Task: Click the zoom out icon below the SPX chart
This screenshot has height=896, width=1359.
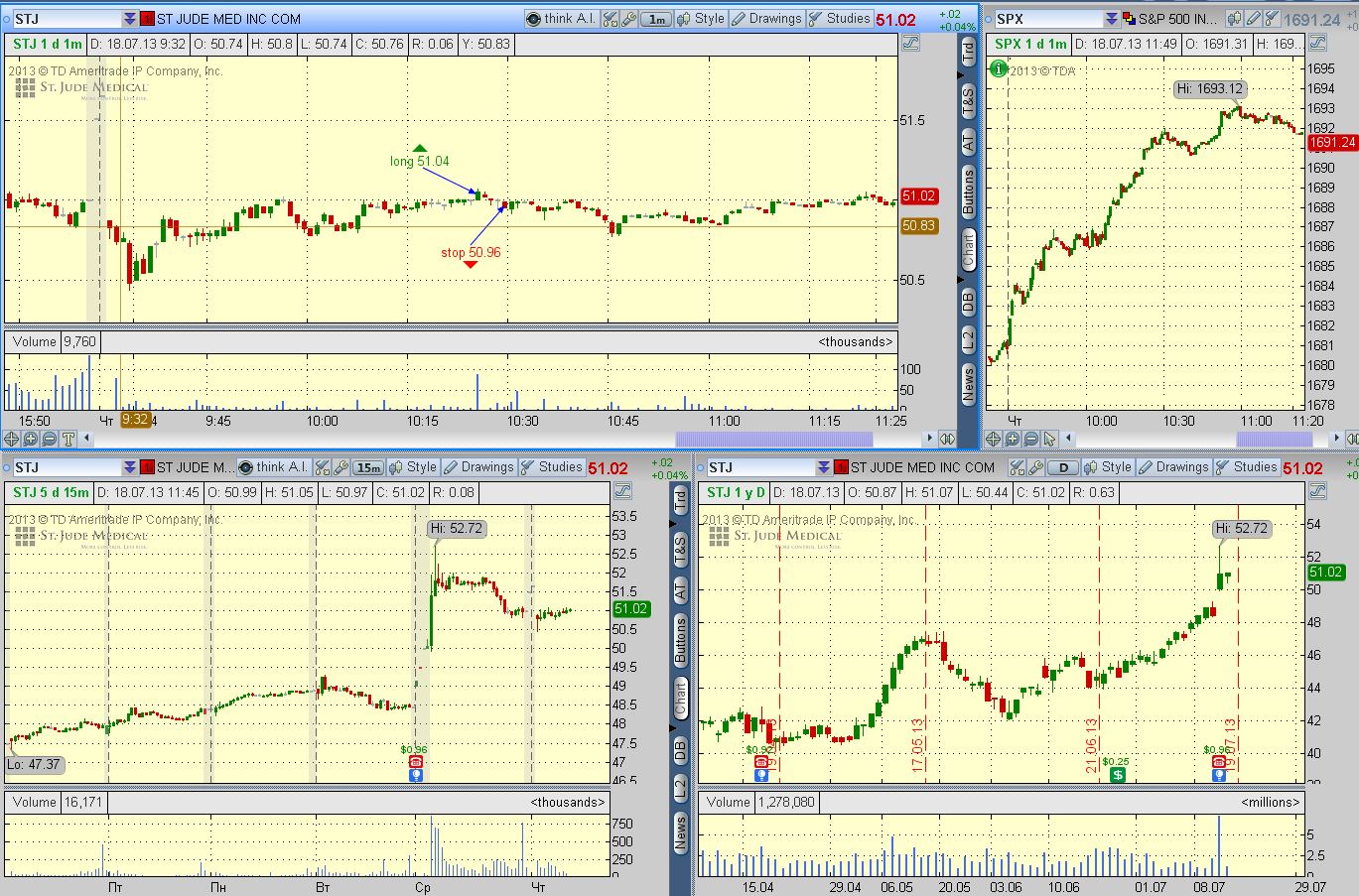Action: pos(1031,439)
